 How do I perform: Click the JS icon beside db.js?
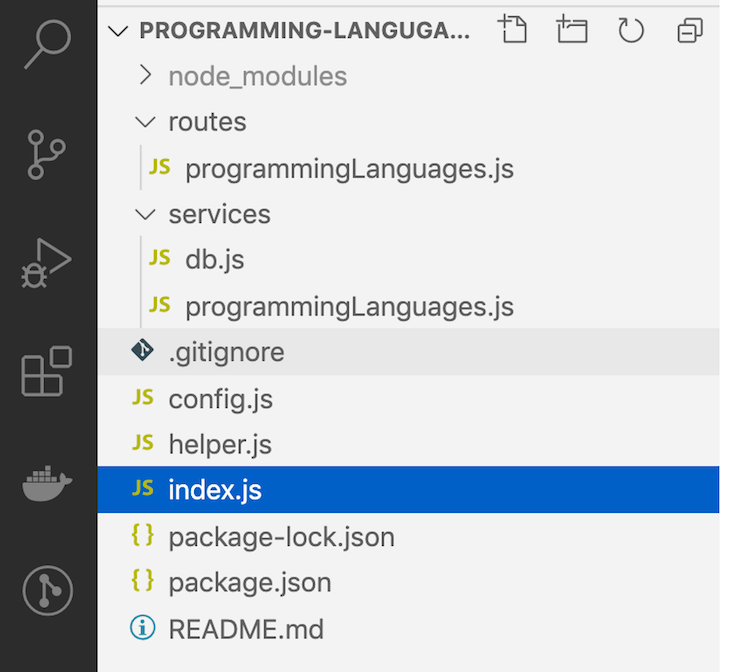159,258
